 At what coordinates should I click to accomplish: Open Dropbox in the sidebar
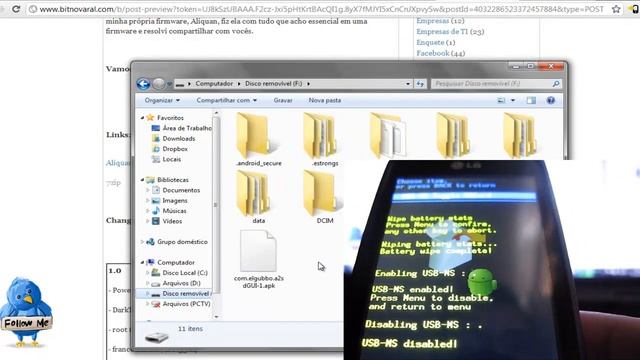[175, 149]
